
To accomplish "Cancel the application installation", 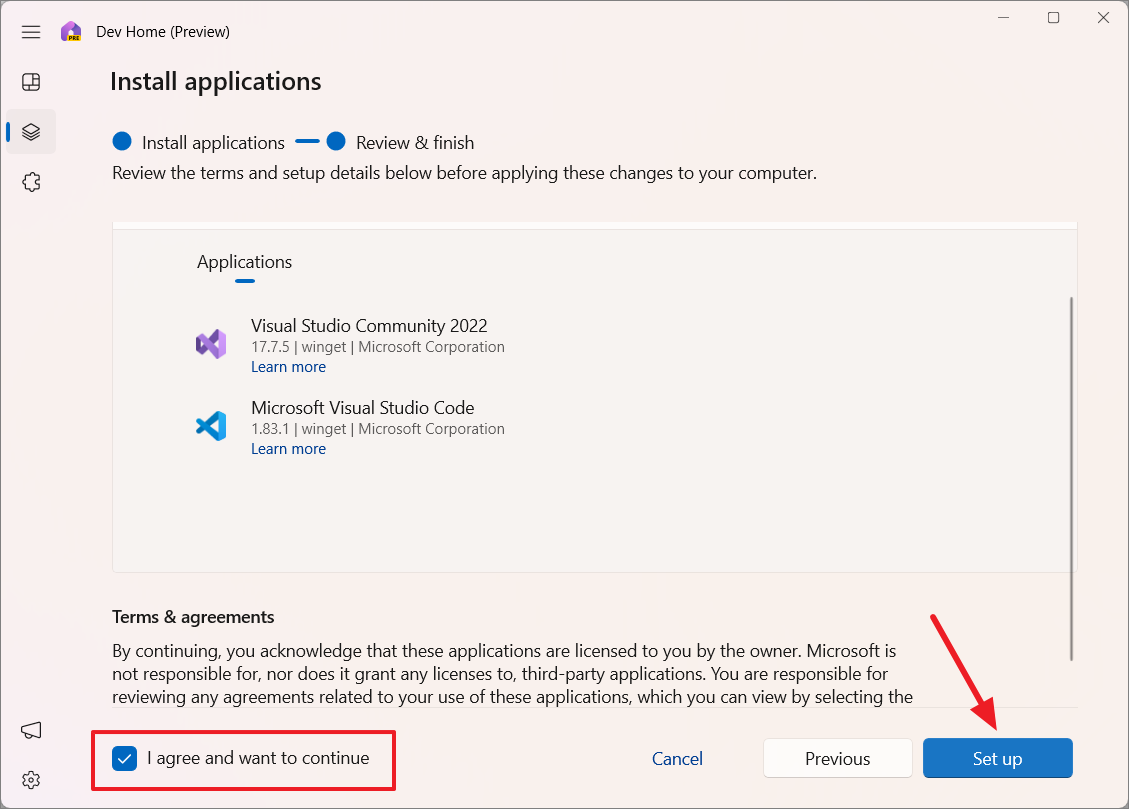I will point(677,759).
